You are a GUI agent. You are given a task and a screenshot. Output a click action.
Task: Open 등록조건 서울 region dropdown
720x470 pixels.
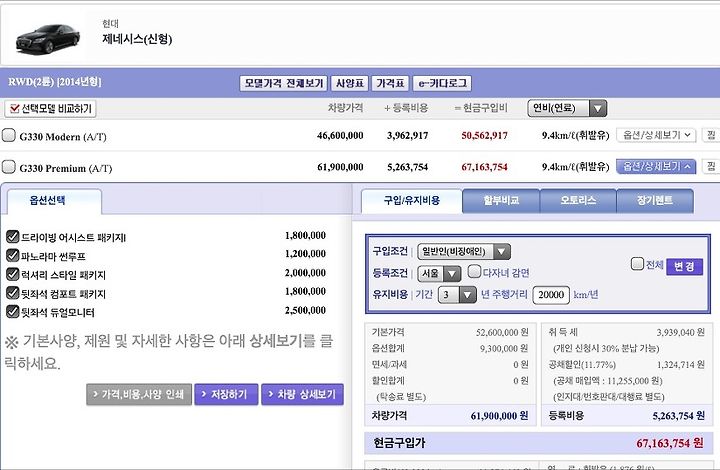[439, 274]
